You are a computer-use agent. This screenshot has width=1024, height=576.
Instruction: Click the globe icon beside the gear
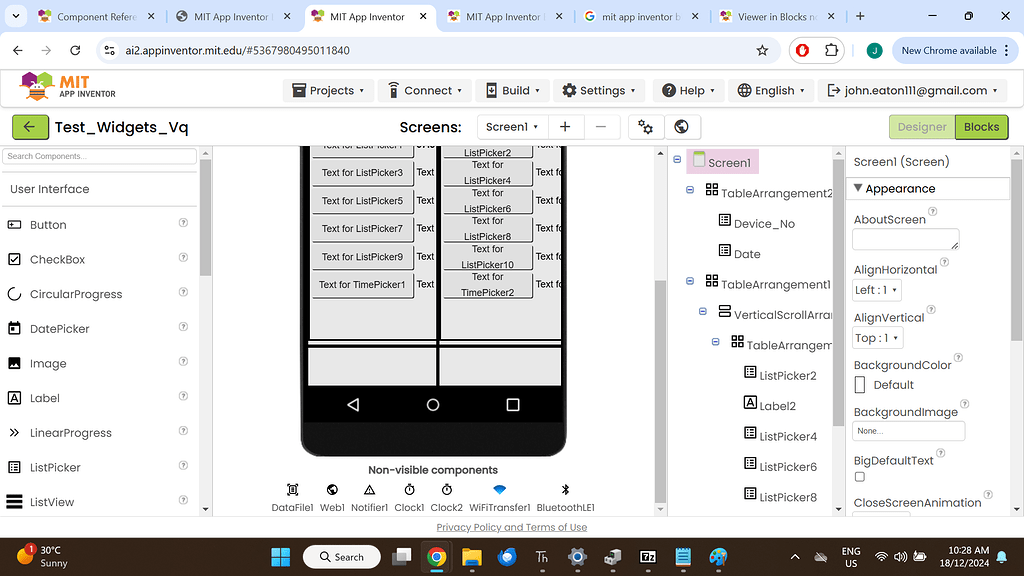(682, 127)
